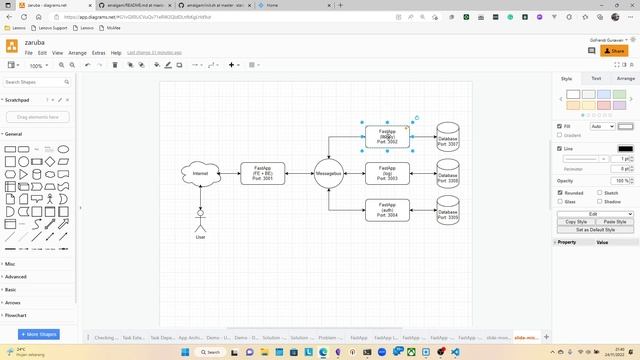Click the Copy Style button

click(x=576, y=222)
